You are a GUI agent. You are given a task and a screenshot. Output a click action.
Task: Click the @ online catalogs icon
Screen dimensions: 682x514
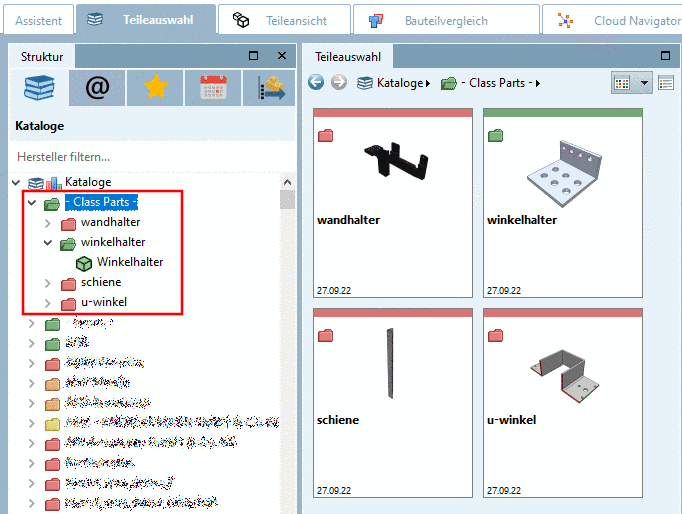click(x=97, y=88)
